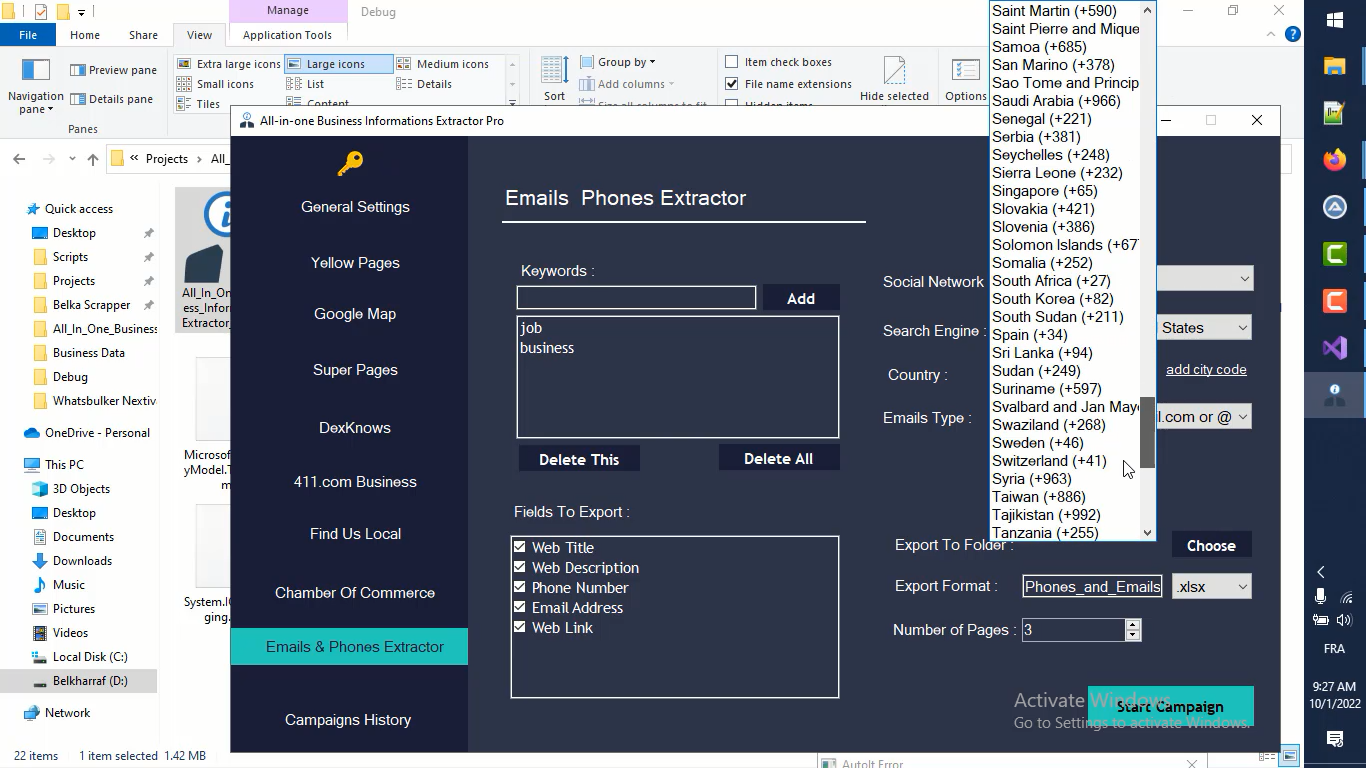Go to General Settings
The width and height of the screenshot is (1366, 768).
click(355, 207)
